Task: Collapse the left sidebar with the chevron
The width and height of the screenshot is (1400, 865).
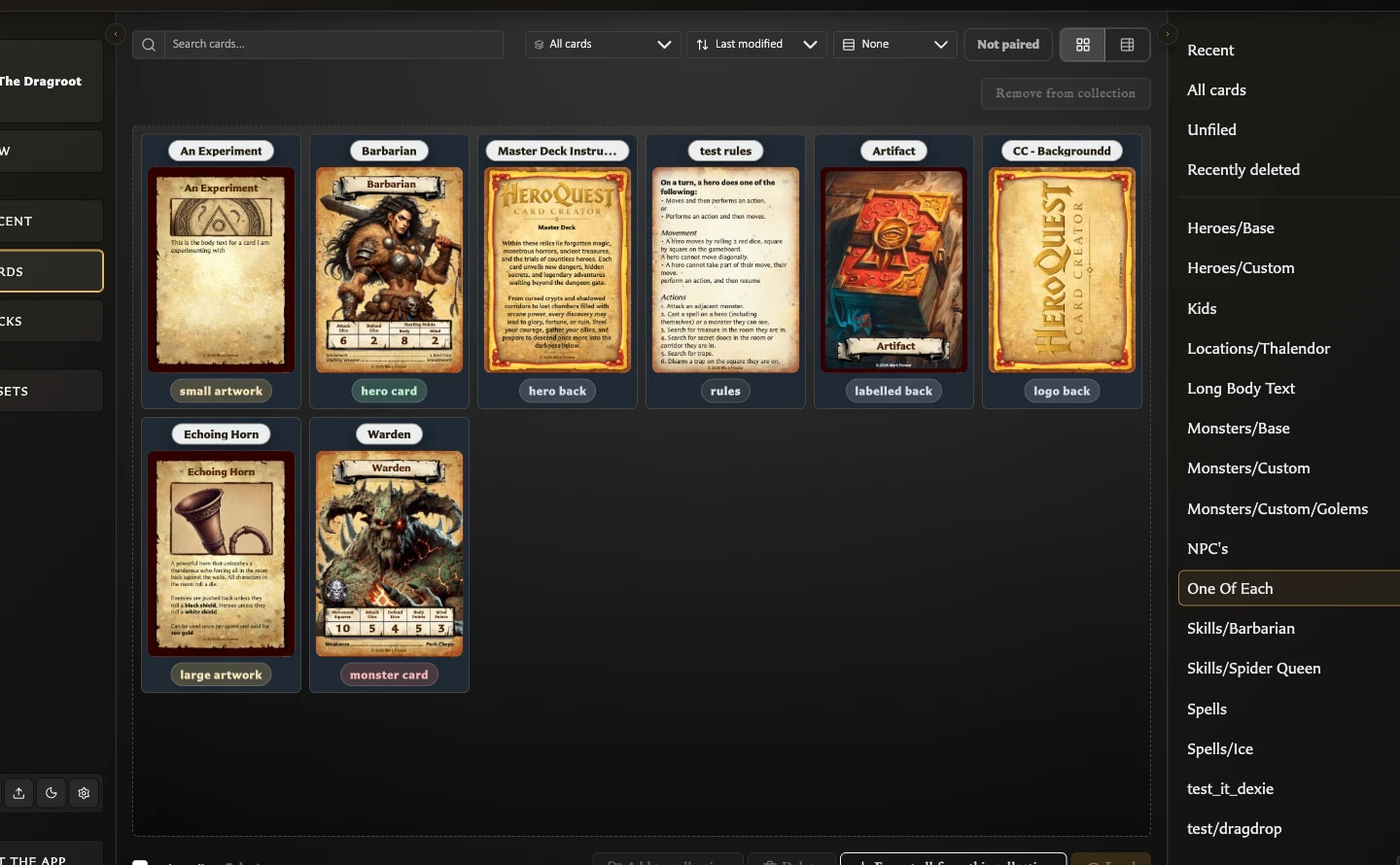Action: (x=115, y=34)
